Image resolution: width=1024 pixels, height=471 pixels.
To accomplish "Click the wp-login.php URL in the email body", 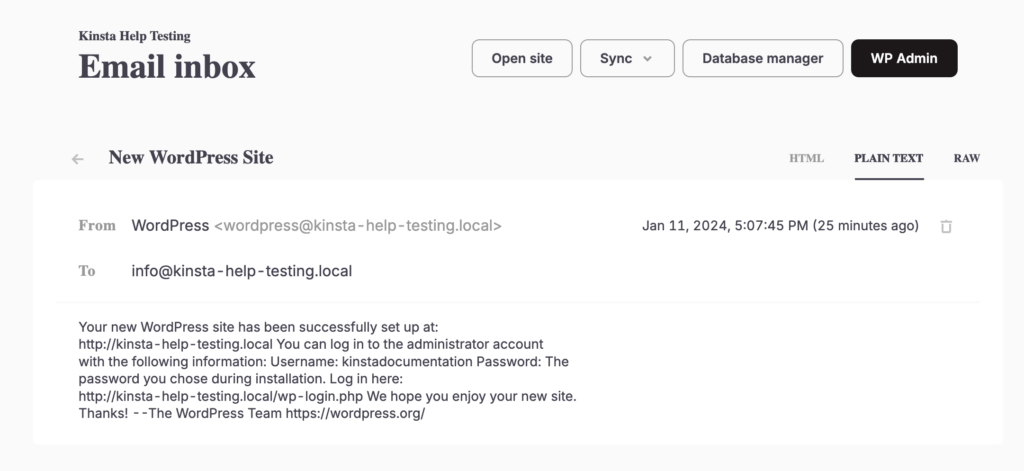I will [219, 396].
